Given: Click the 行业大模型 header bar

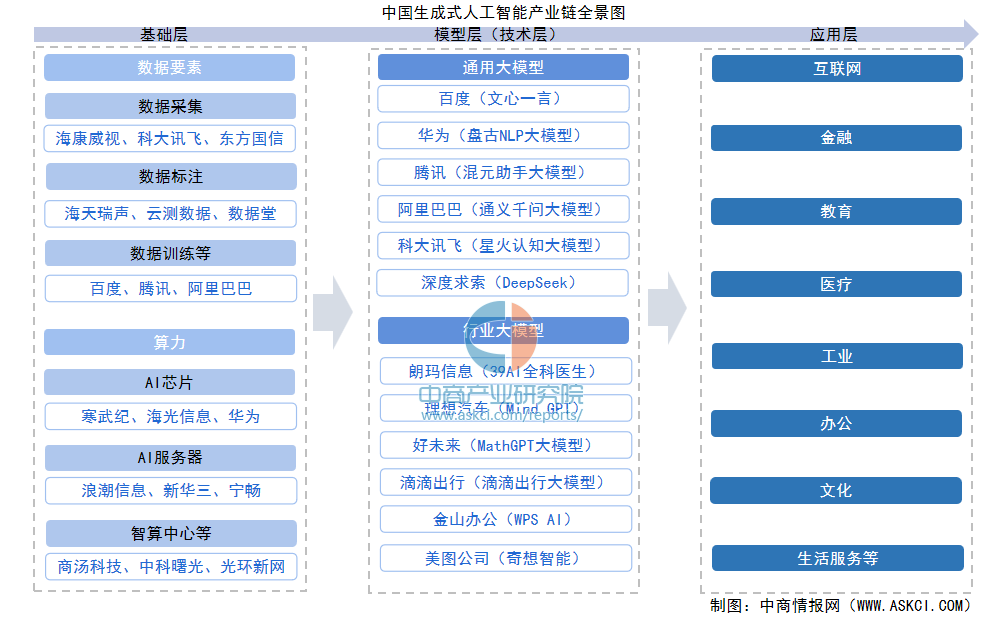Looking at the screenshot, I should [503, 330].
